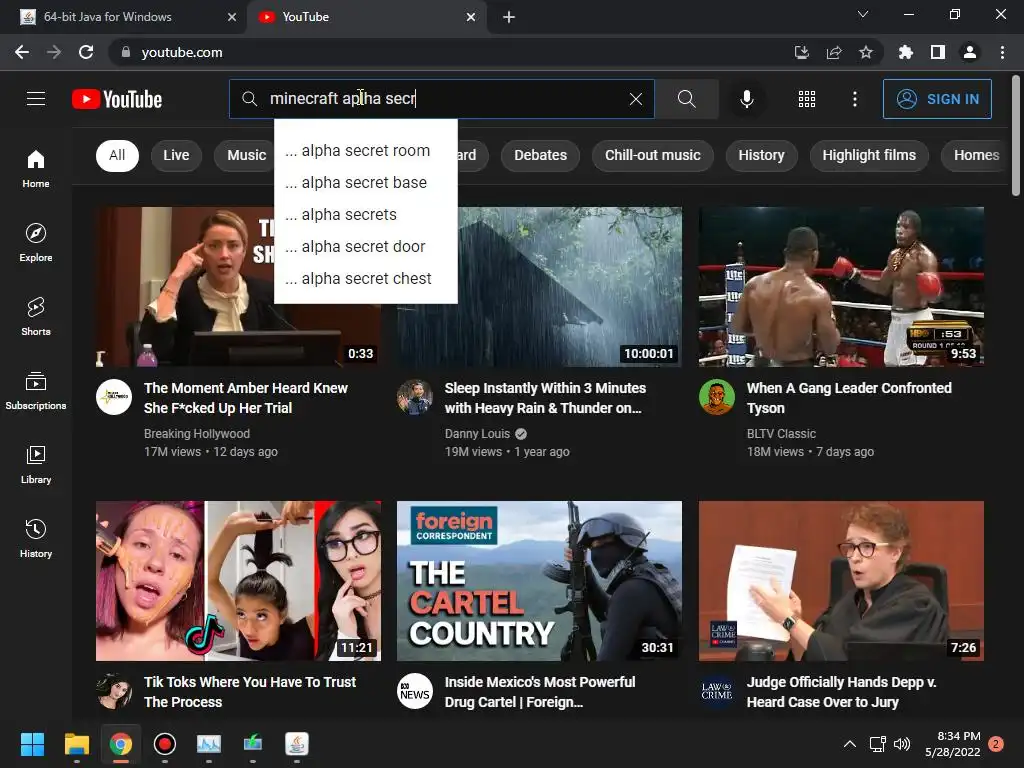Open the Cartel Country video thumbnail
This screenshot has height=768, width=1024.
click(539, 581)
